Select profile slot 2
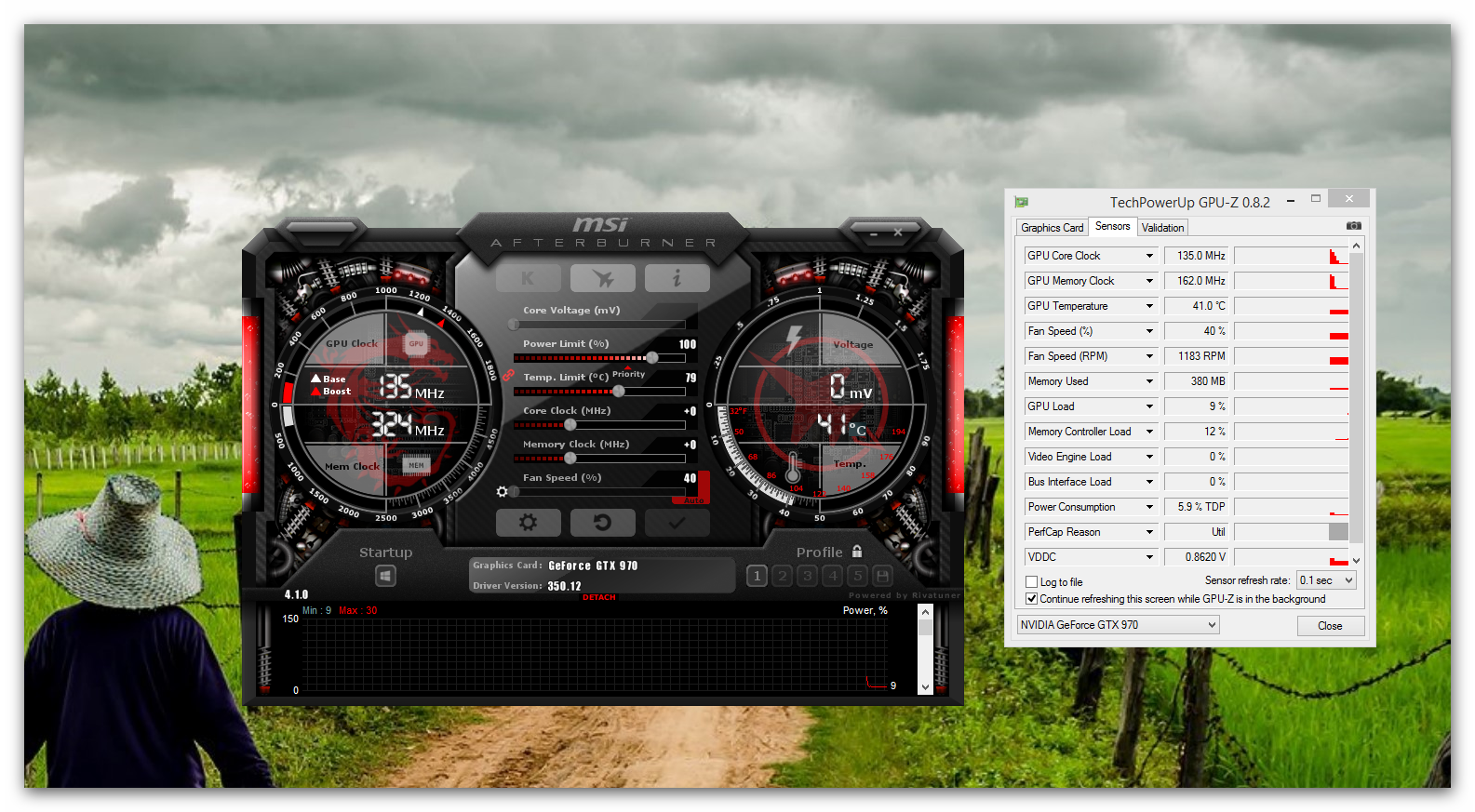 [783, 577]
